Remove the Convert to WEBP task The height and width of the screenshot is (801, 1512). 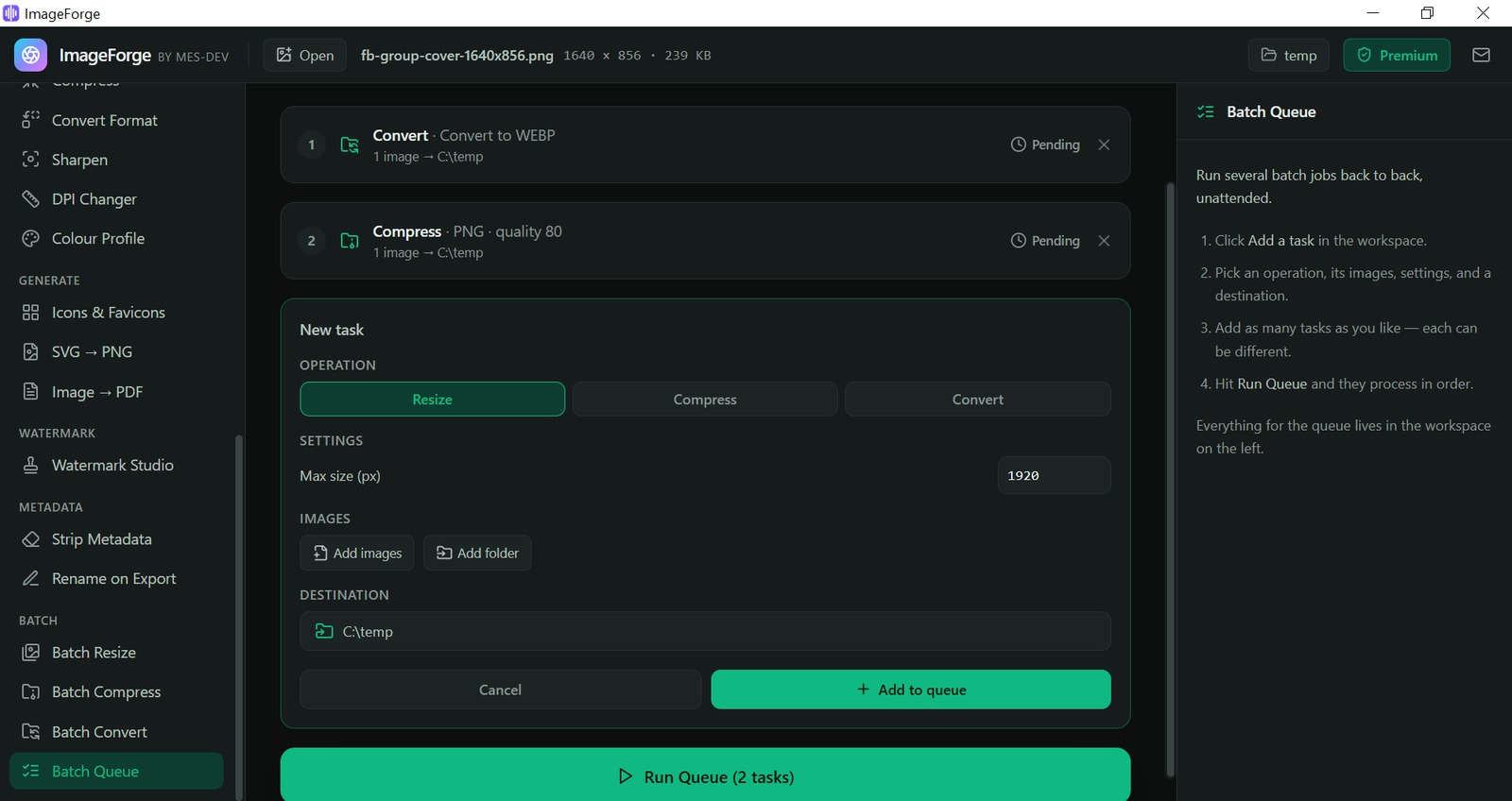pos(1104,145)
